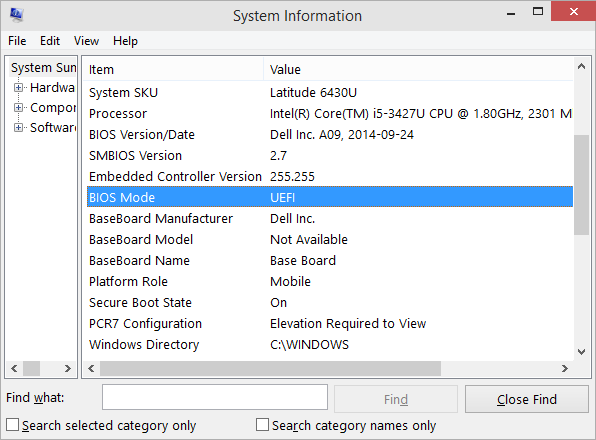596x440 pixels.
Task: Expand the Components tree node
Action: click(18, 108)
